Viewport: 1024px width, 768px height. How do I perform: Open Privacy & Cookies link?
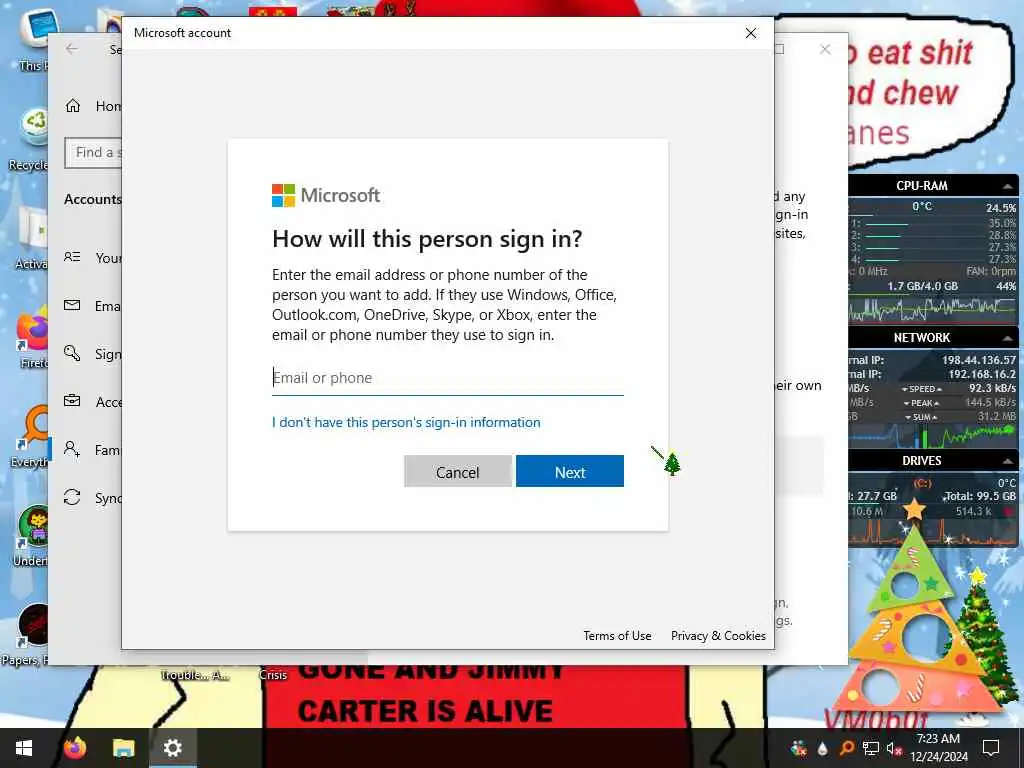tap(718, 635)
